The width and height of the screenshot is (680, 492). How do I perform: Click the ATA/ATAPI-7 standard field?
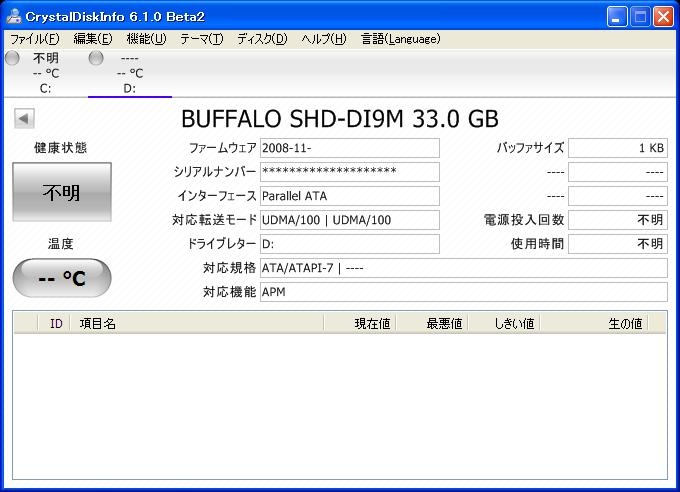pyautogui.click(x=464, y=268)
